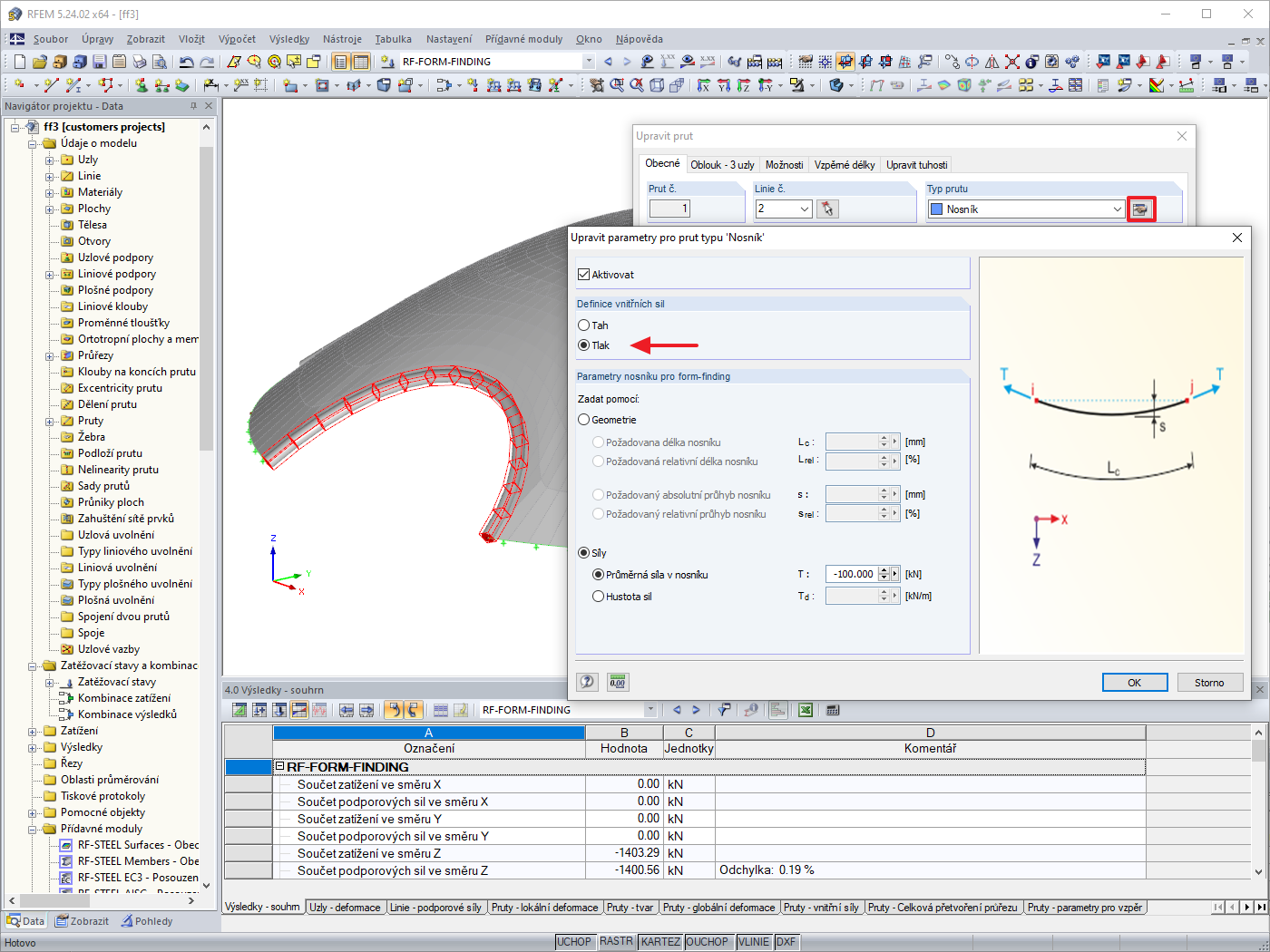Open a file with the folder icon

[40, 62]
